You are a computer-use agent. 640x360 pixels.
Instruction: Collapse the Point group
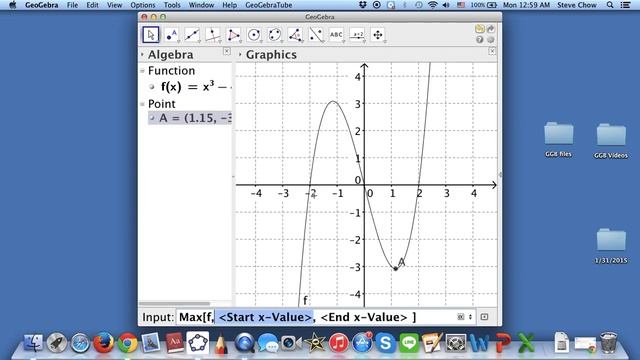[x=142, y=104]
